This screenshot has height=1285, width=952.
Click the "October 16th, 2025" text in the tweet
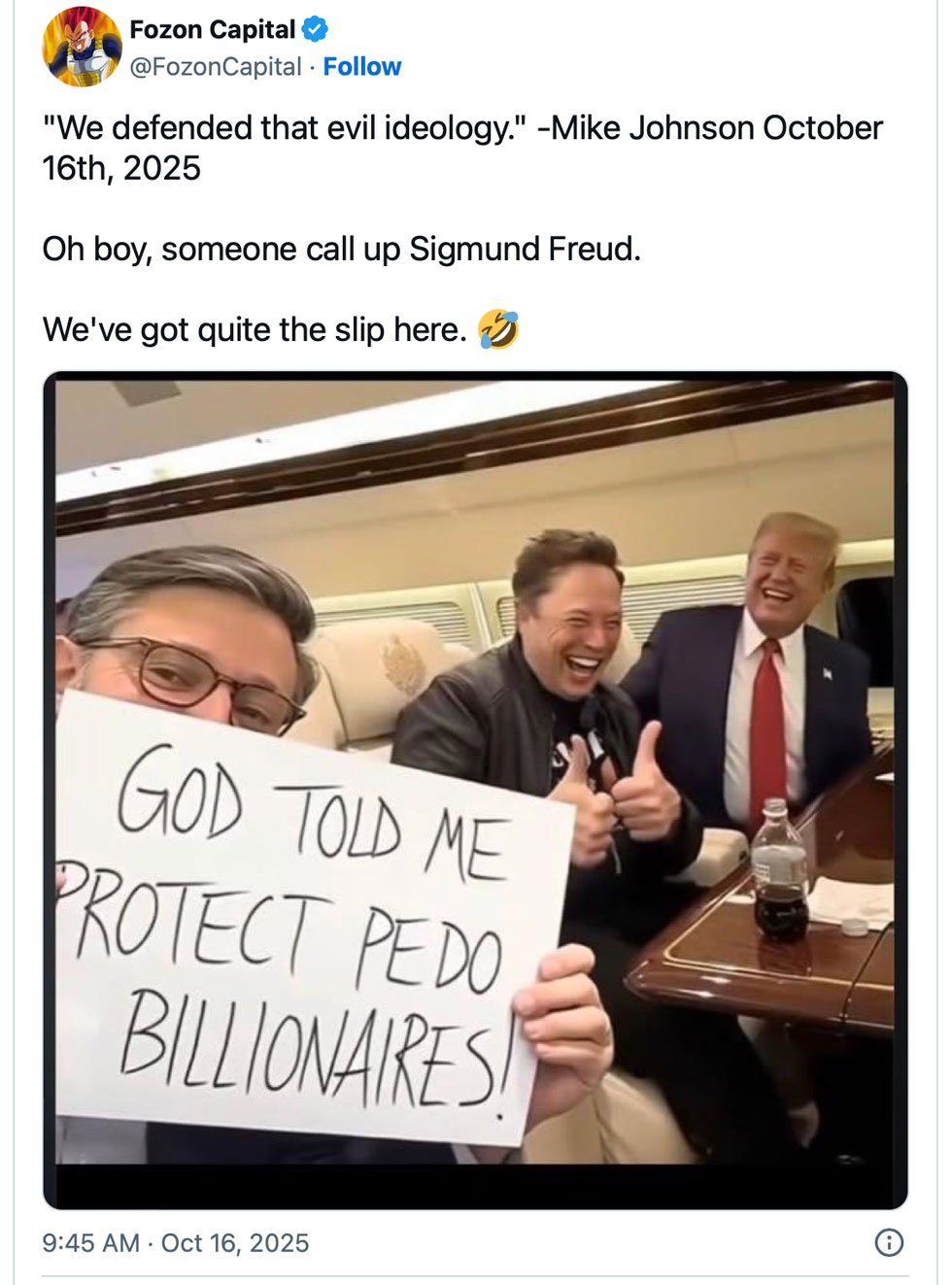coord(121,168)
